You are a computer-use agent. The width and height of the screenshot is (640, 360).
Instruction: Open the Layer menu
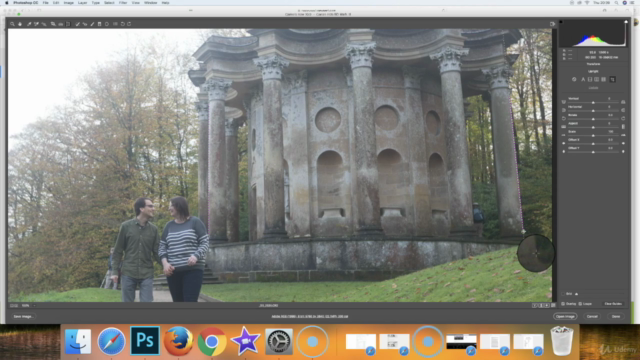pyautogui.click(x=82, y=3)
